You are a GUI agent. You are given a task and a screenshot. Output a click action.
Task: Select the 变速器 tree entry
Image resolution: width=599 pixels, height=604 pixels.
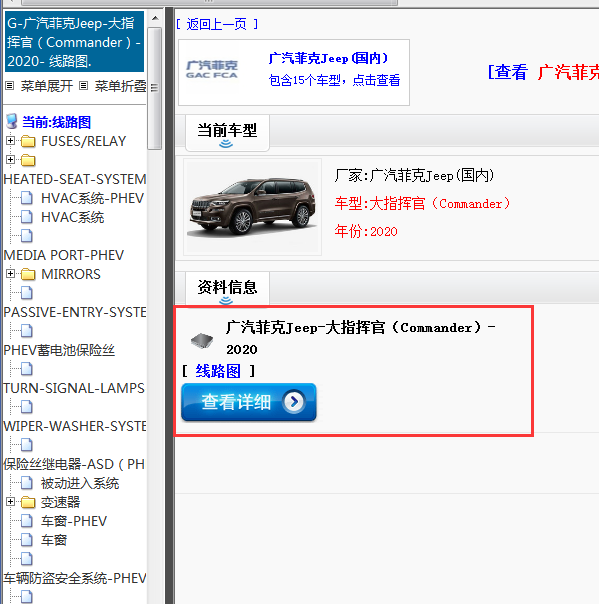[60, 502]
